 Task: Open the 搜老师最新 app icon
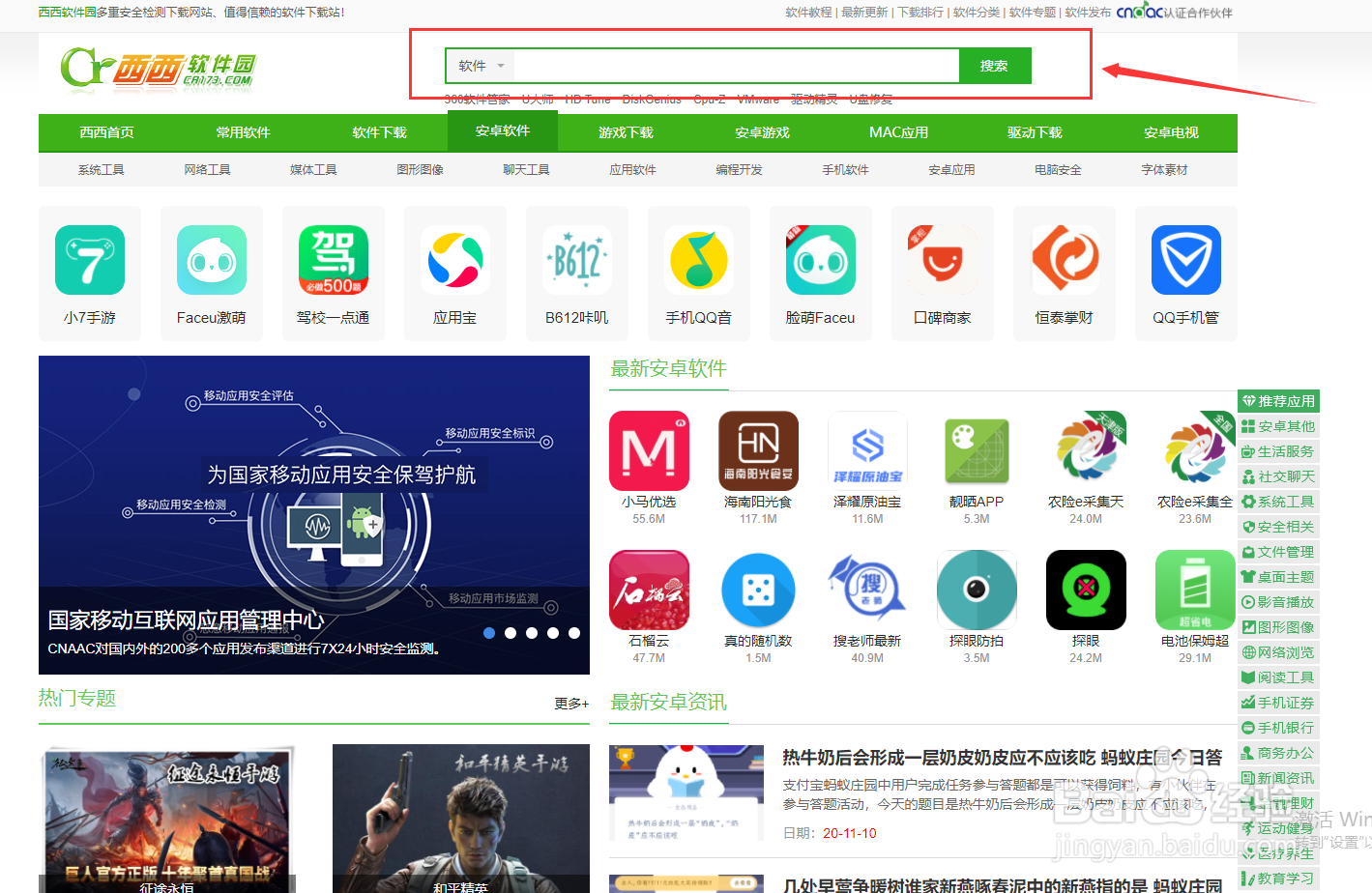click(867, 591)
